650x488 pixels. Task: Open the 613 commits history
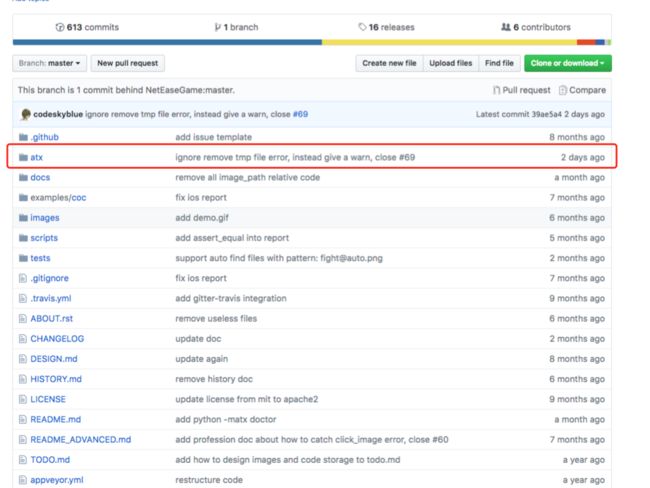pos(87,27)
